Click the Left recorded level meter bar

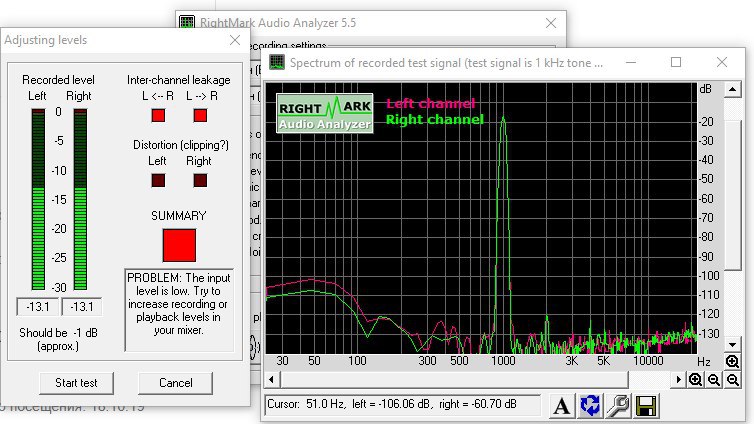tap(38, 199)
